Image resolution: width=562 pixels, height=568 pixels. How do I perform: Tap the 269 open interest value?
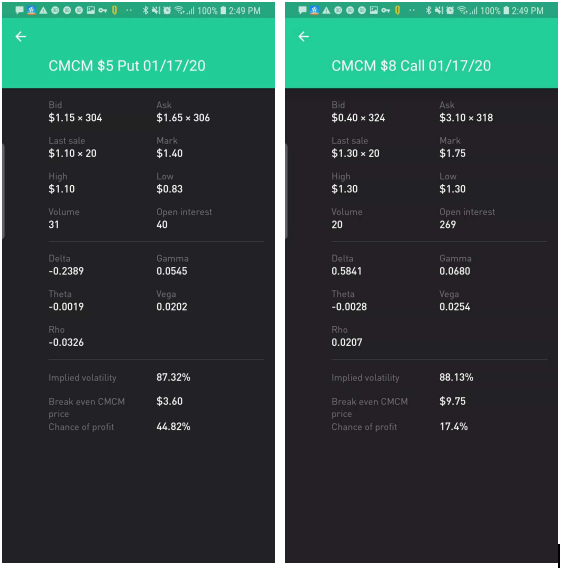[x=447, y=225]
